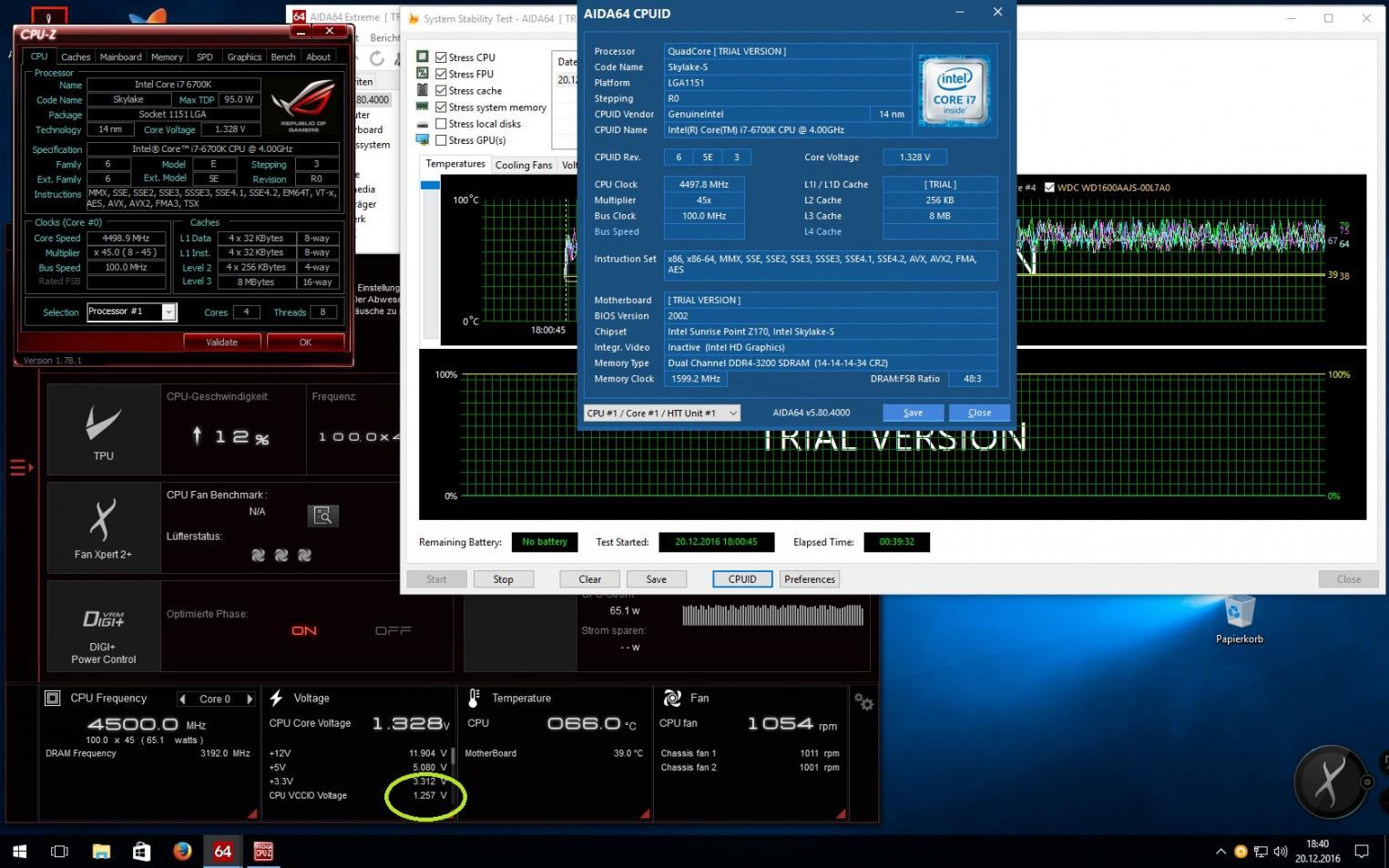Click the Temperature thermometer icon
The height and width of the screenshot is (868, 1389).
[474, 699]
